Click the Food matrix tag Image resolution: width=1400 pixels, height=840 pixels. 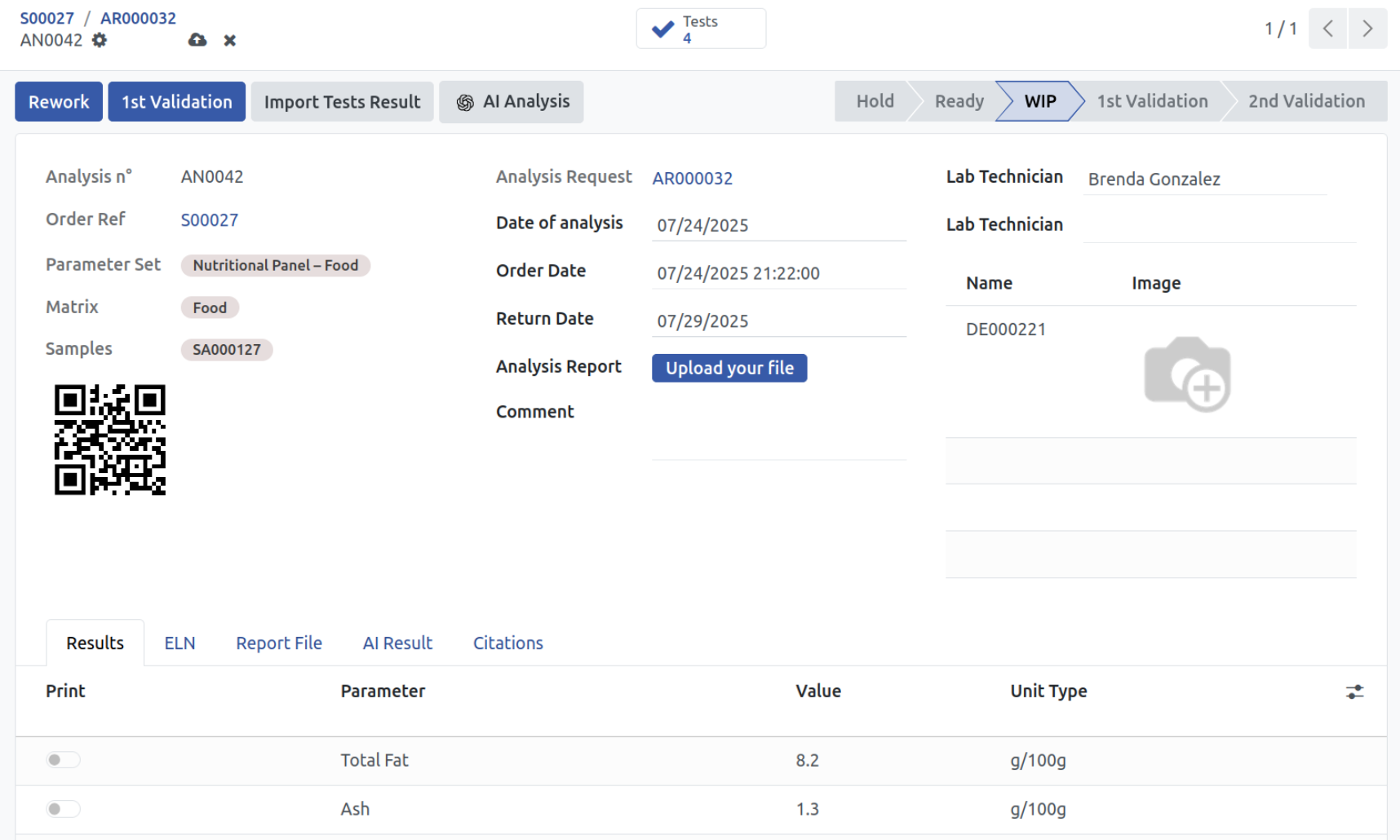pyautogui.click(x=210, y=307)
